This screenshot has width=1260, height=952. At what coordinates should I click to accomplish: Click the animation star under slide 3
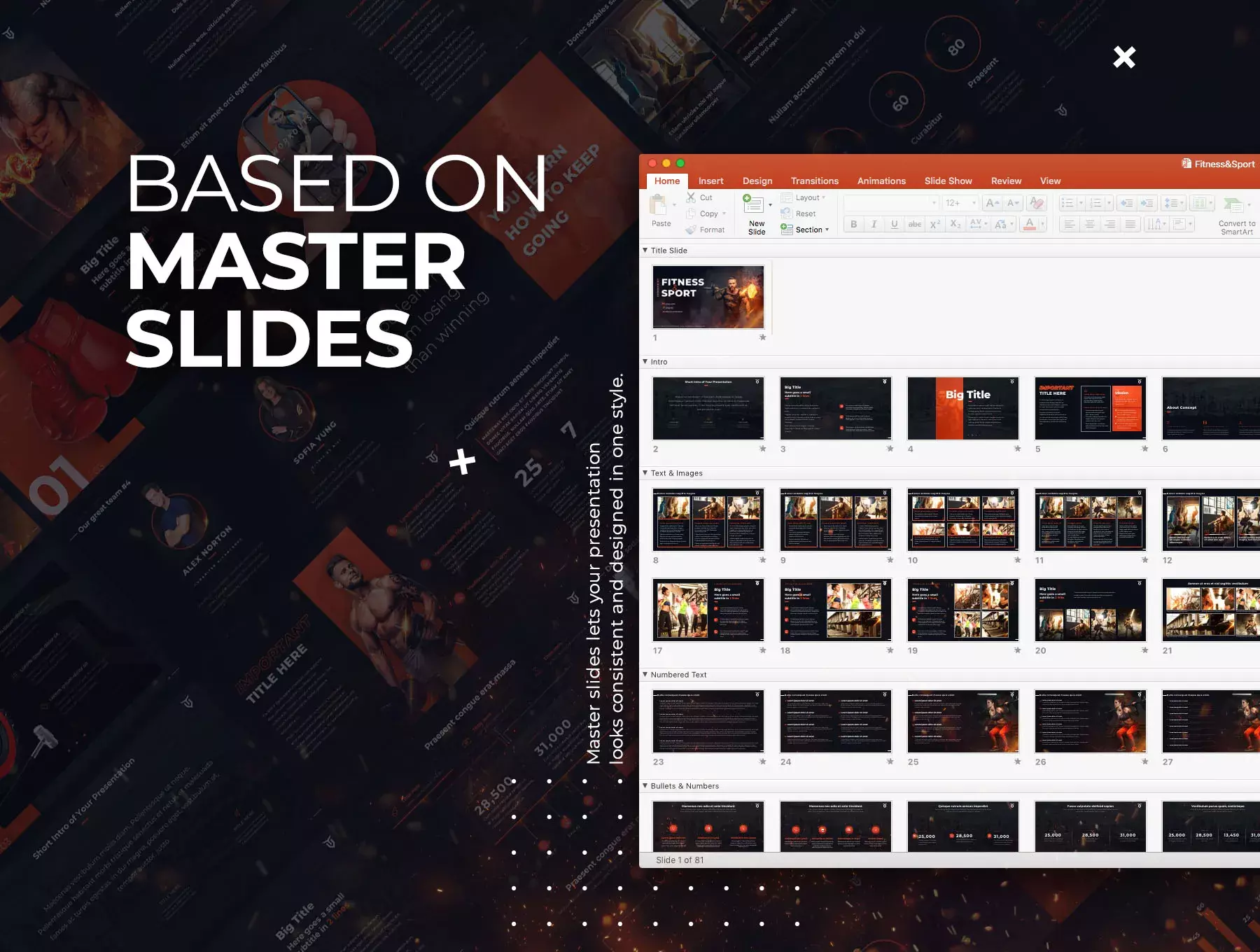tap(890, 449)
